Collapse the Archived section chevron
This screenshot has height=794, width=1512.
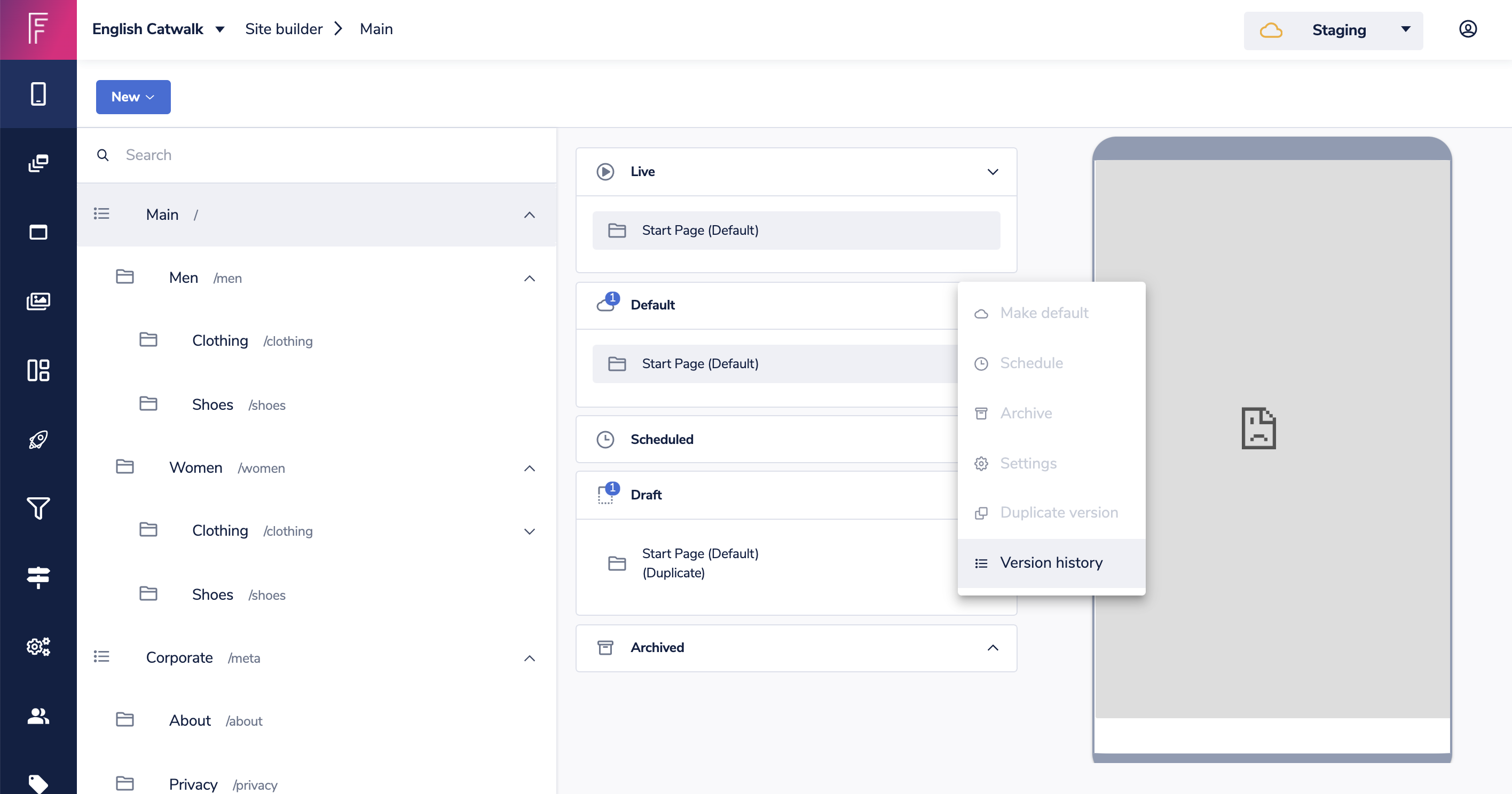[x=992, y=648]
